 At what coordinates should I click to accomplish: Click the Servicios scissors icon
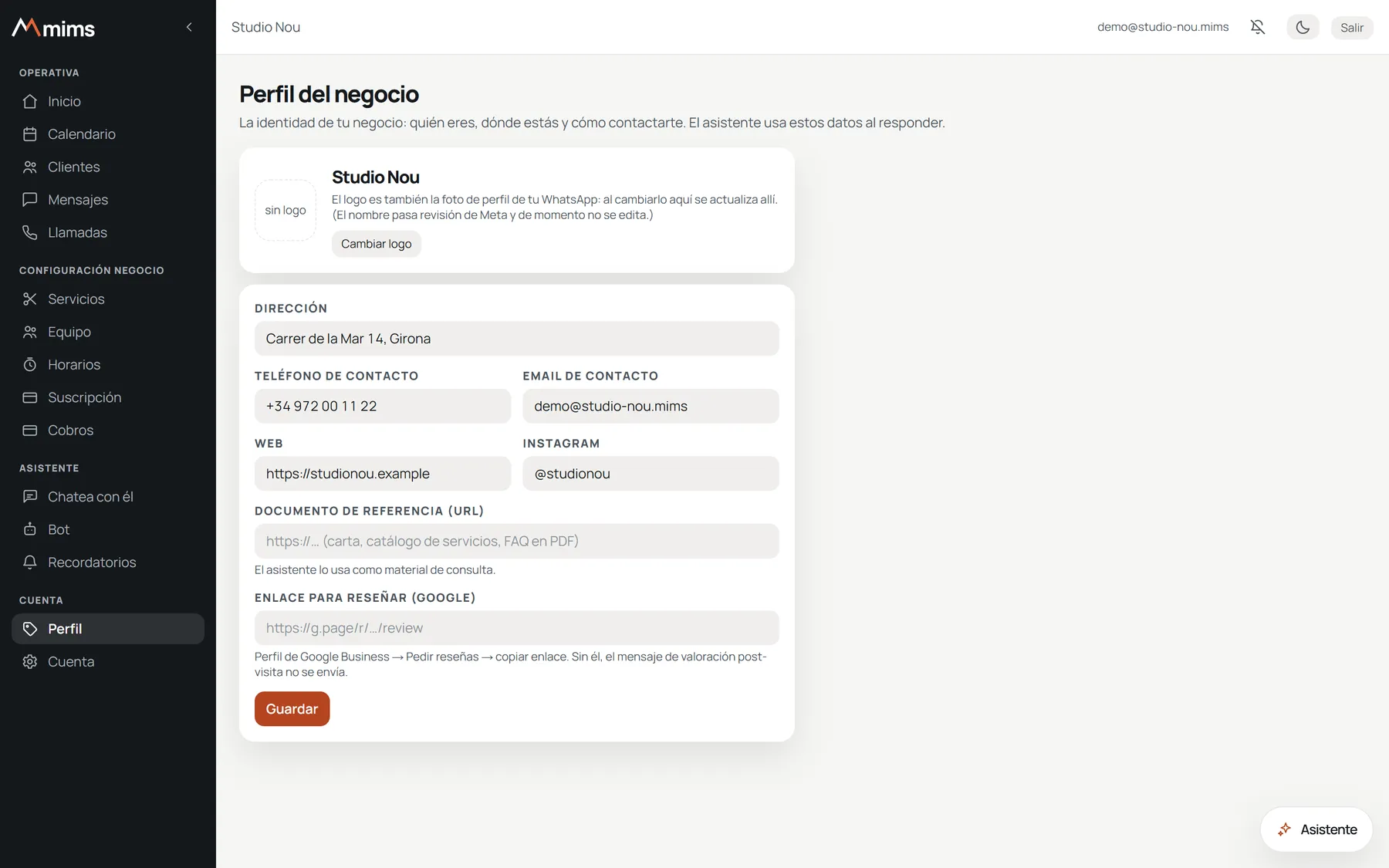[x=30, y=299]
